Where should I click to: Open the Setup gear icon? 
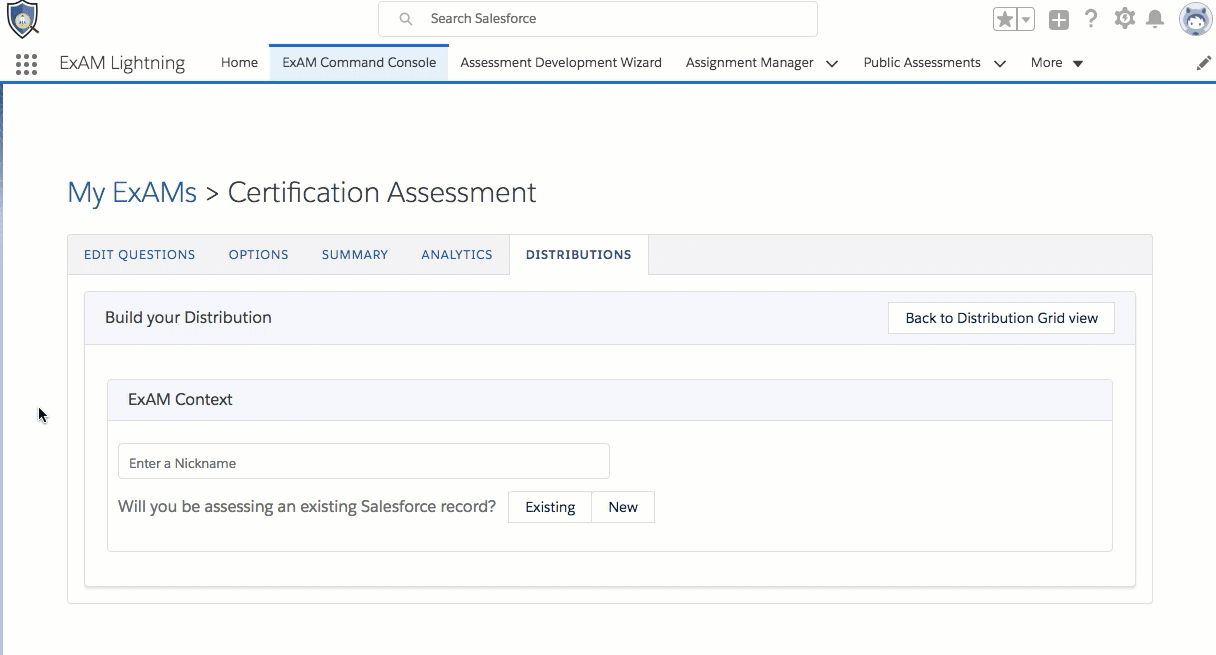click(1125, 18)
